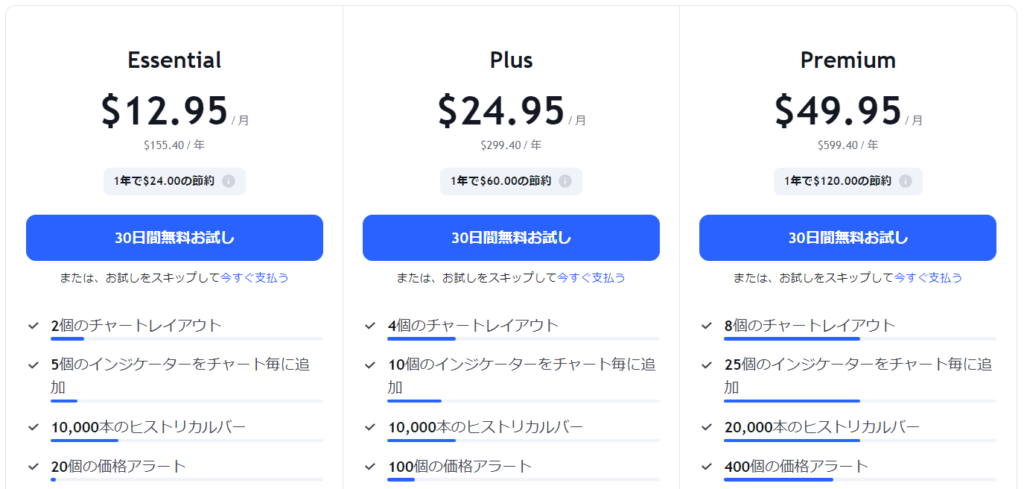Click checkmark next to Plus 100個の価格アラート

click(x=371, y=466)
